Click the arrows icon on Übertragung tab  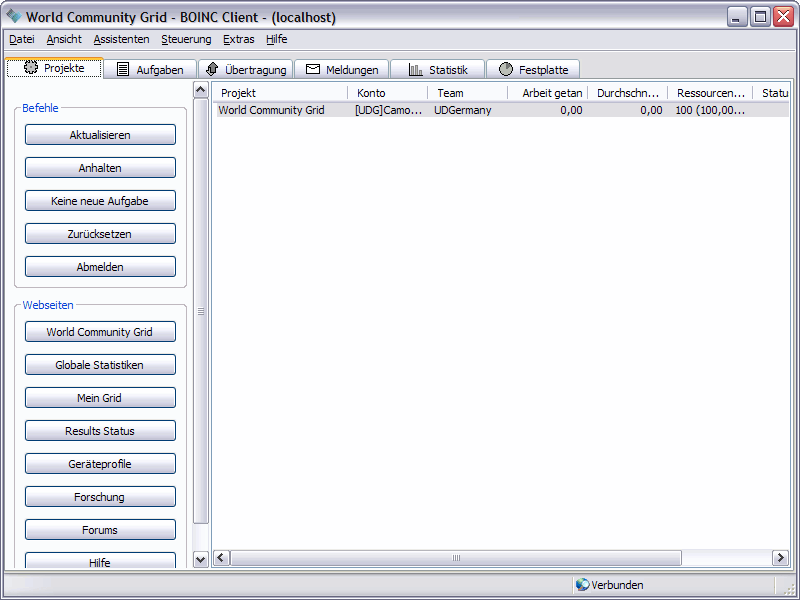coord(212,69)
